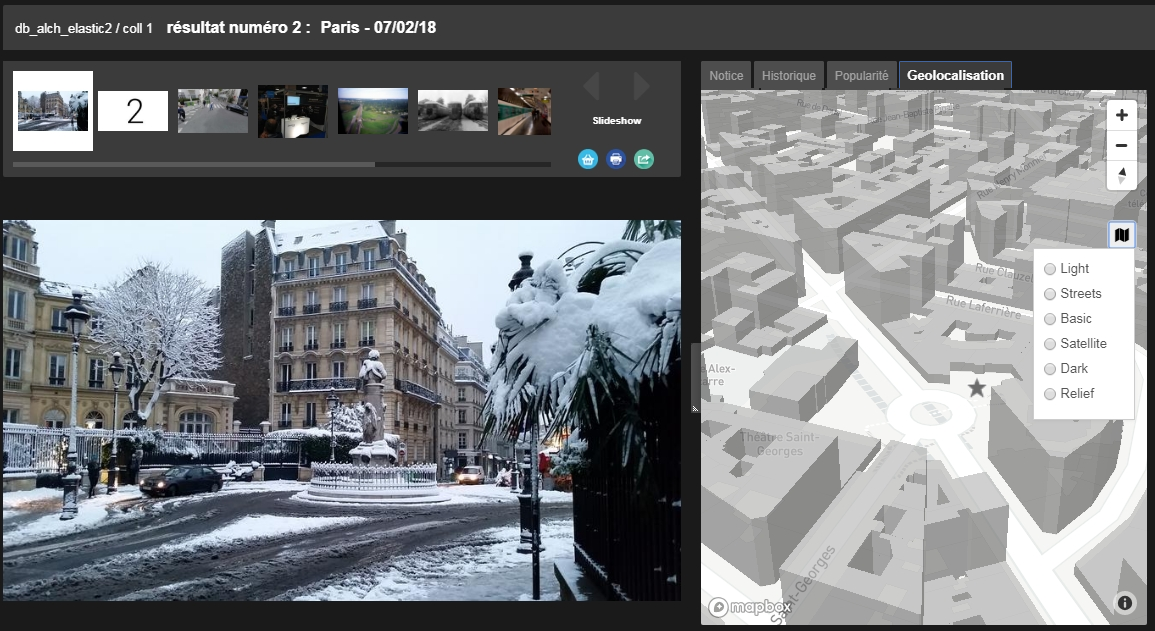Zoom out on the map
The width and height of the screenshot is (1155, 631).
[x=1121, y=145]
